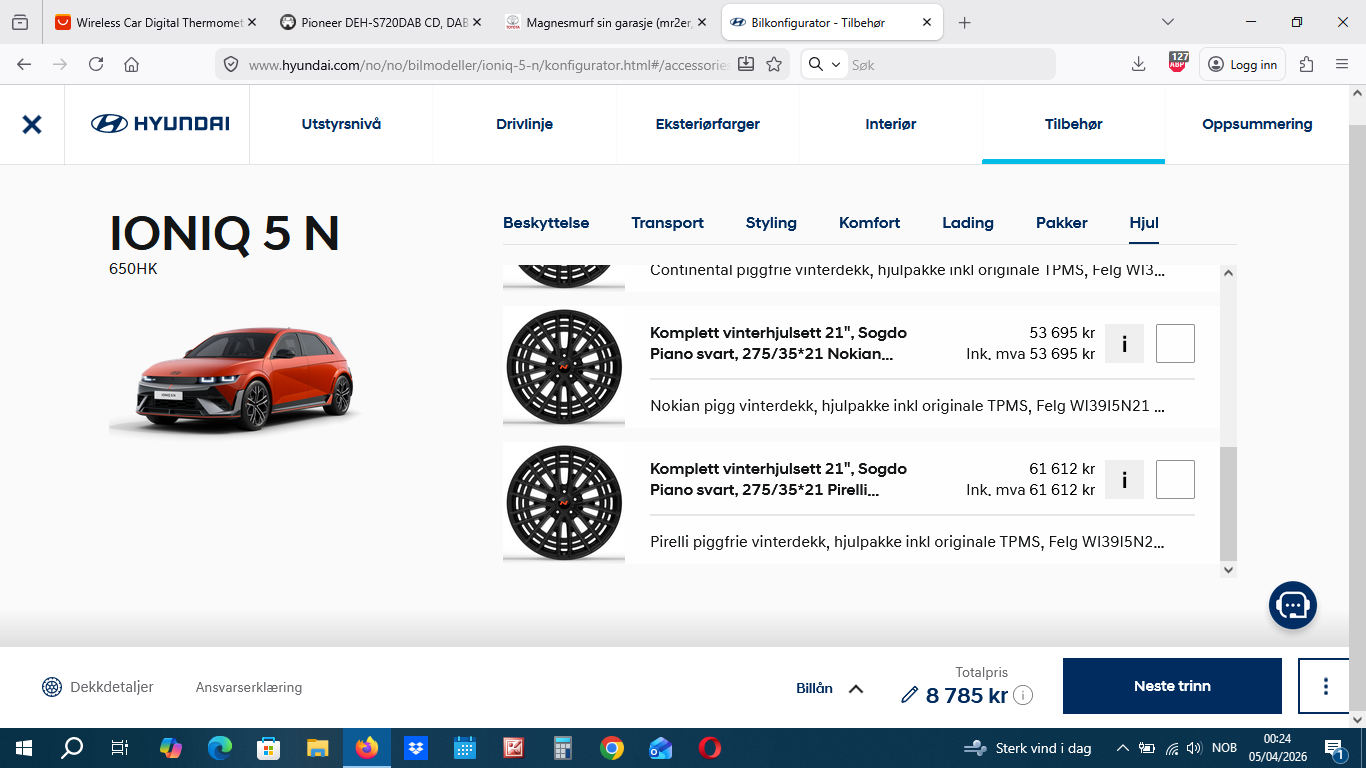Collapse the Billån section chevron
This screenshot has height=768, width=1366.
(x=854, y=687)
